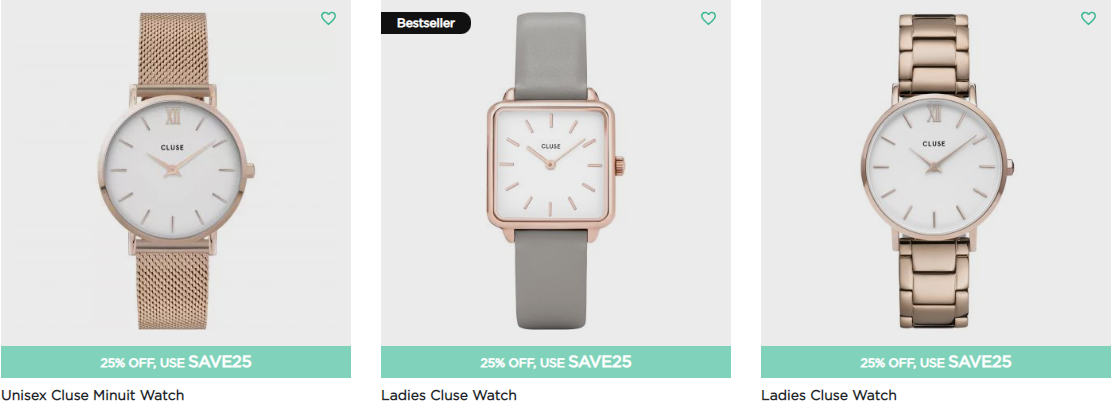Open middle Ladies Cluse Watch title link

point(449,395)
